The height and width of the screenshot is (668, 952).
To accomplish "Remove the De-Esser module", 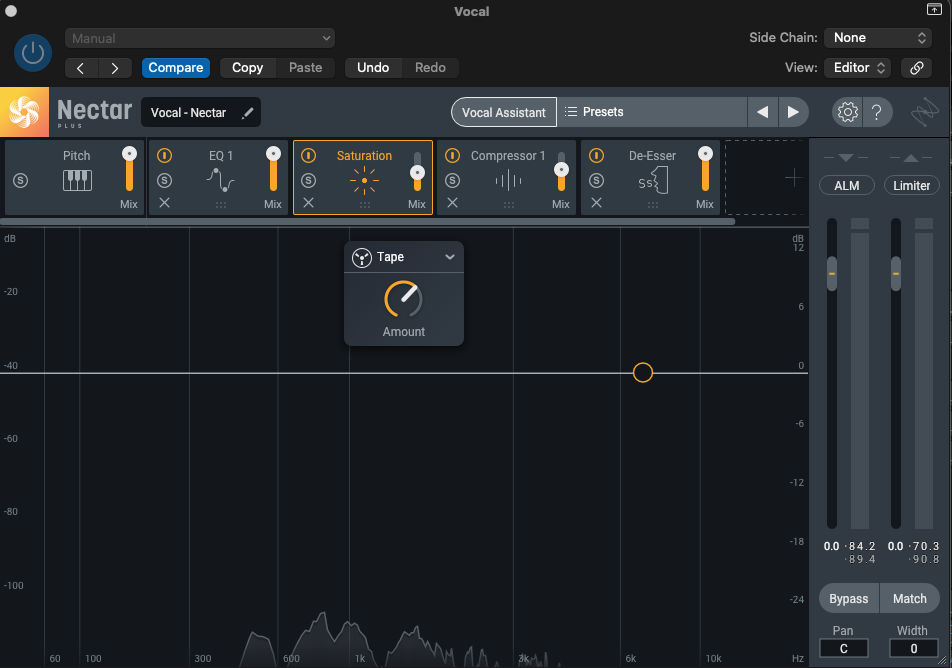I will [596, 203].
